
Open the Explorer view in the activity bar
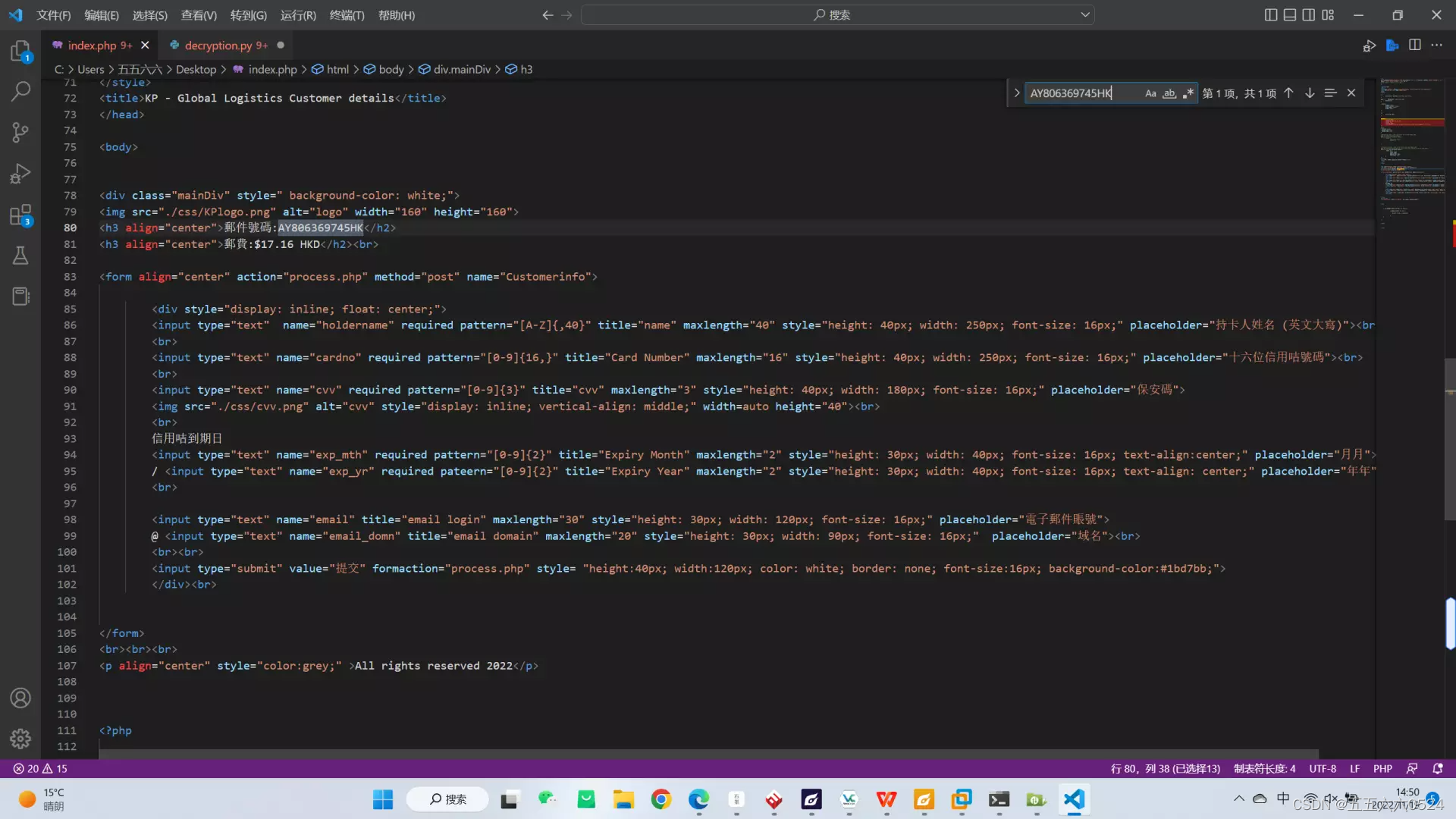pyautogui.click(x=20, y=52)
